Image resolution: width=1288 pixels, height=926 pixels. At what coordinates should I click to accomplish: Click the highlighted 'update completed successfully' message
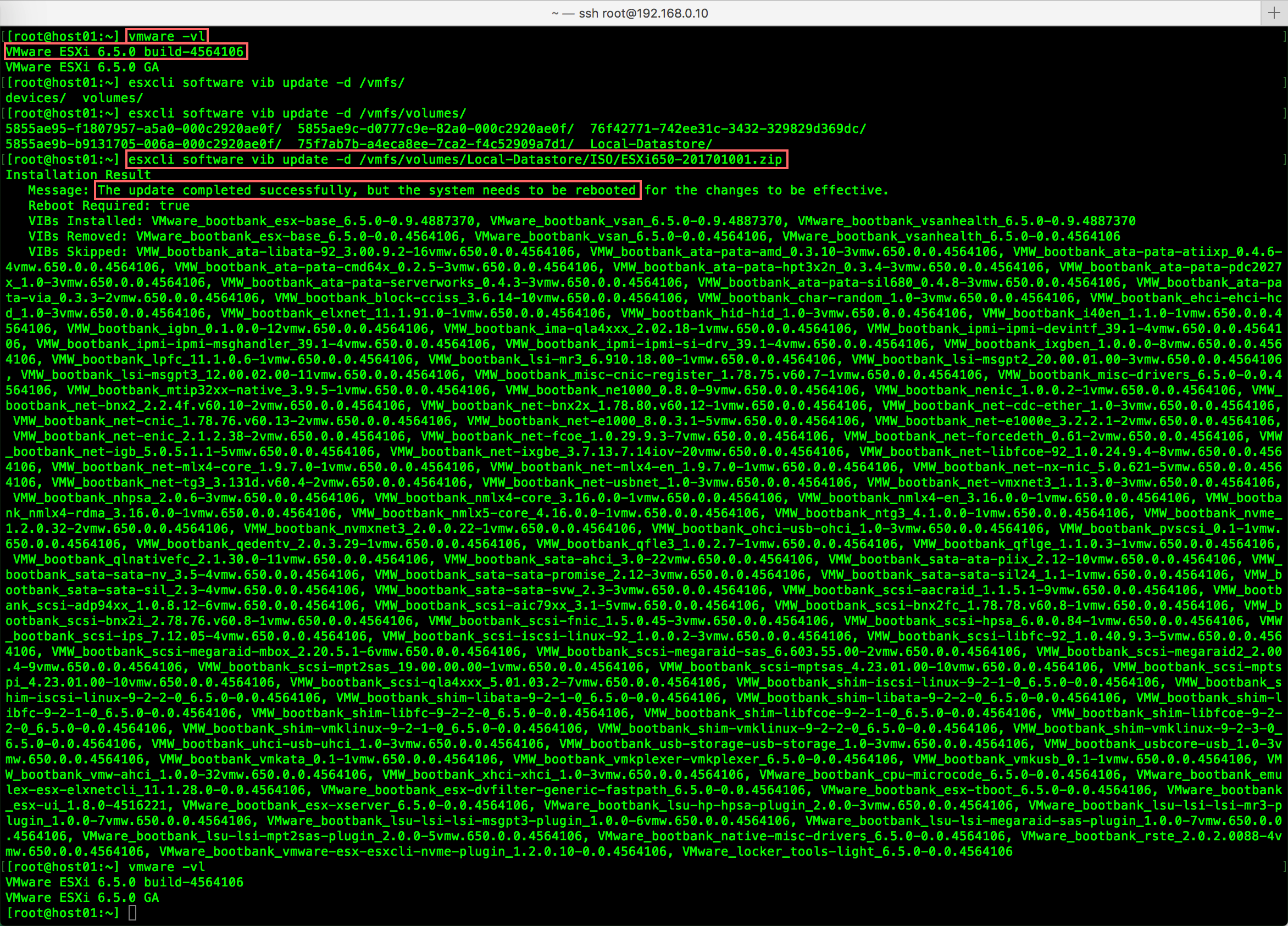pos(367,190)
